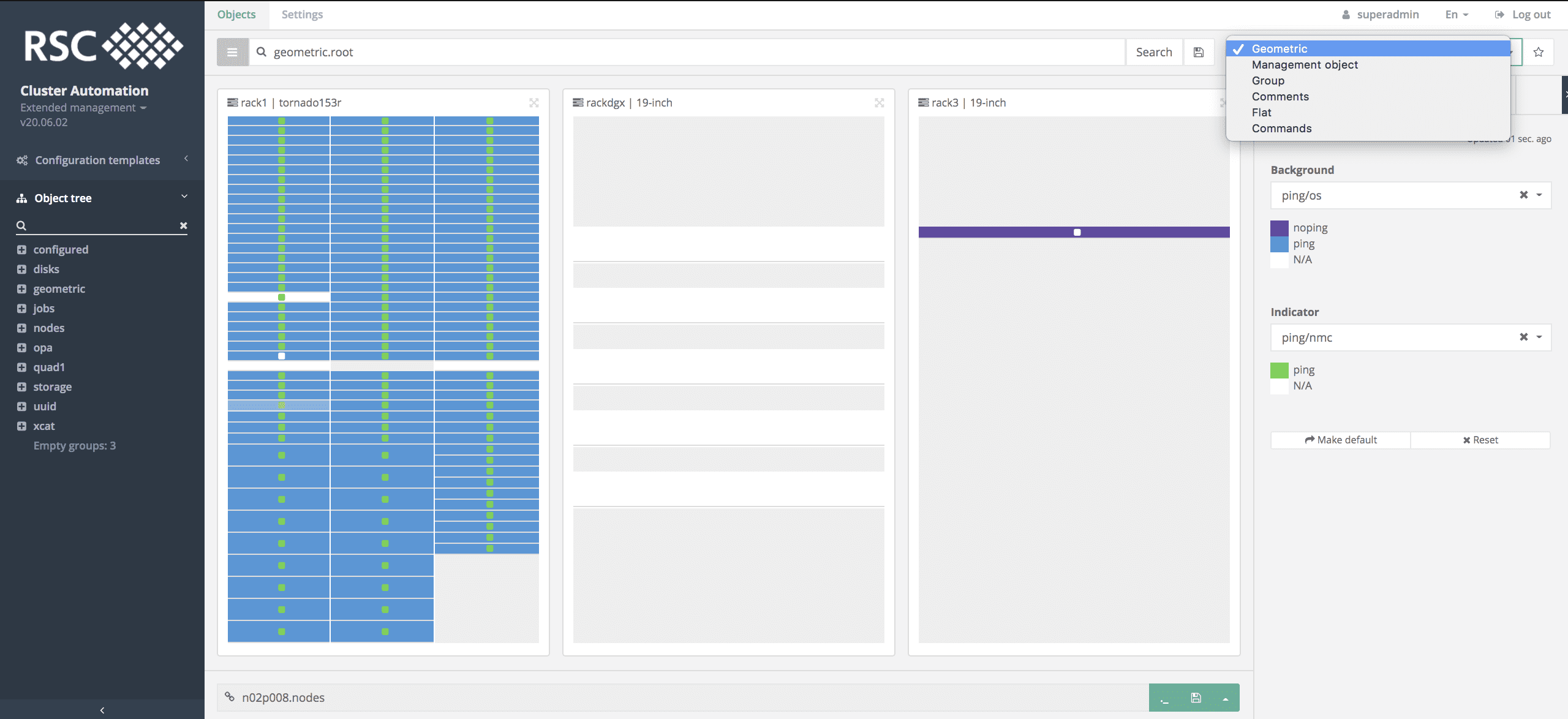Open Extended management dropdown
The width and height of the screenshot is (1568, 719).
[x=83, y=108]
